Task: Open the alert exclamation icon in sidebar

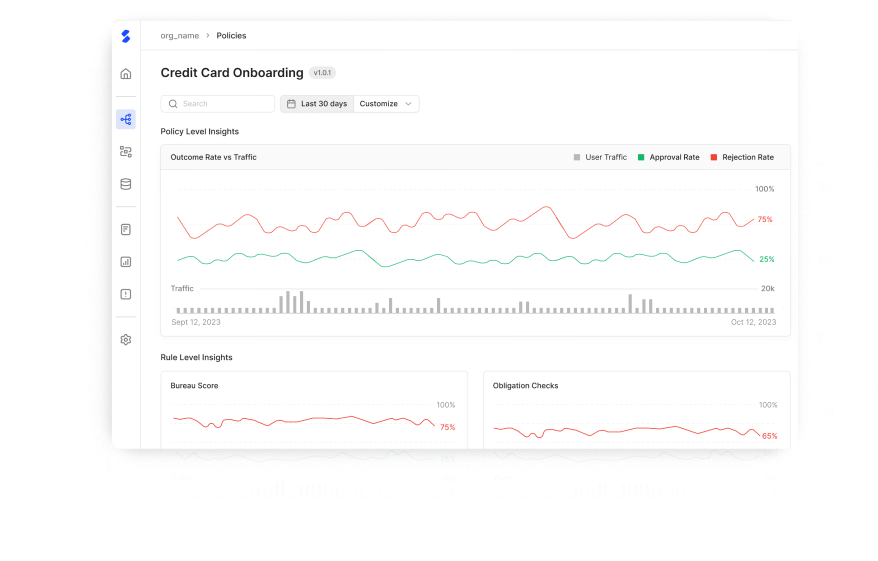Action: pos(126,294)
